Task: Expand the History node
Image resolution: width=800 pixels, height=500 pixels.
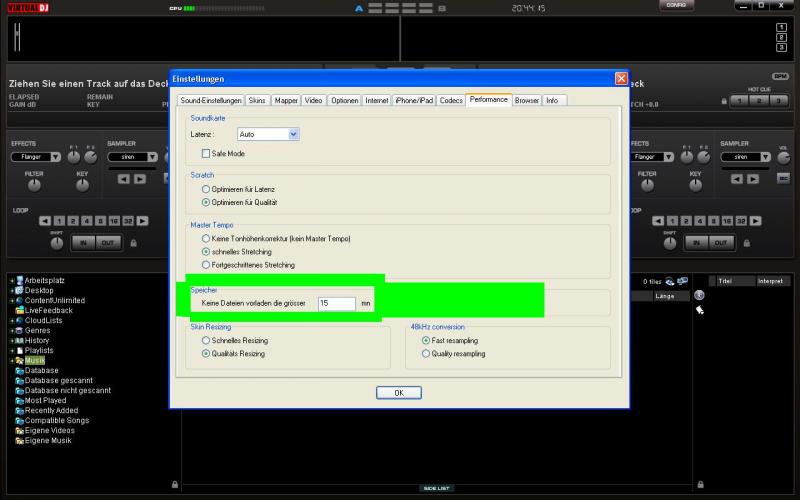Action: (x=12, y=340)
